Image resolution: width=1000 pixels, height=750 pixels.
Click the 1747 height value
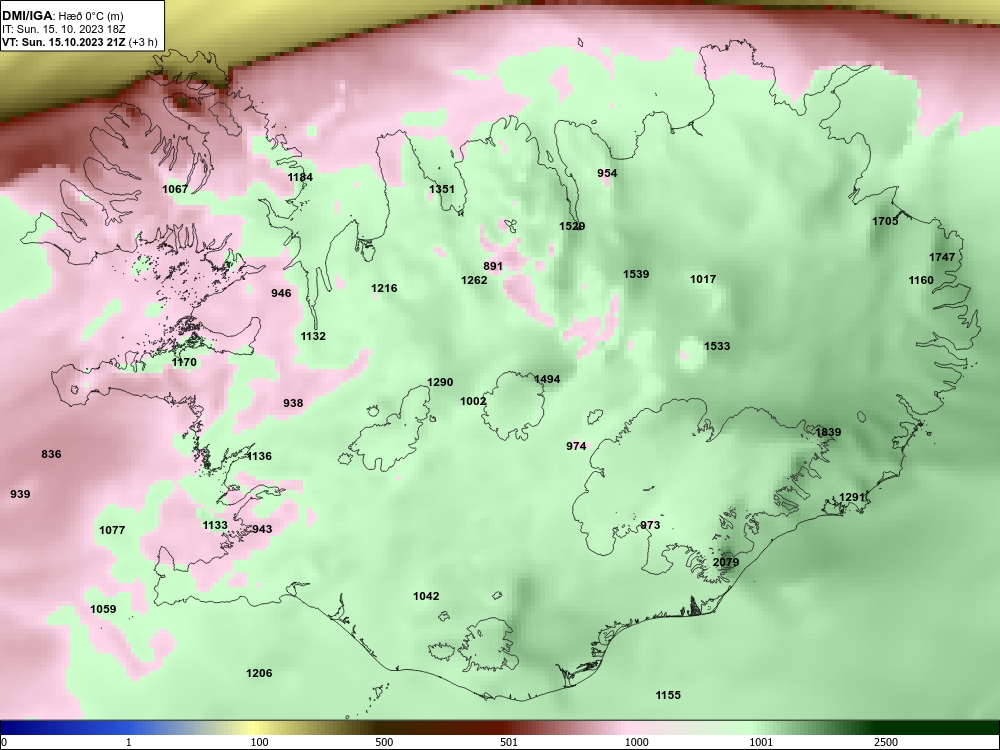[x=942, y=257]
